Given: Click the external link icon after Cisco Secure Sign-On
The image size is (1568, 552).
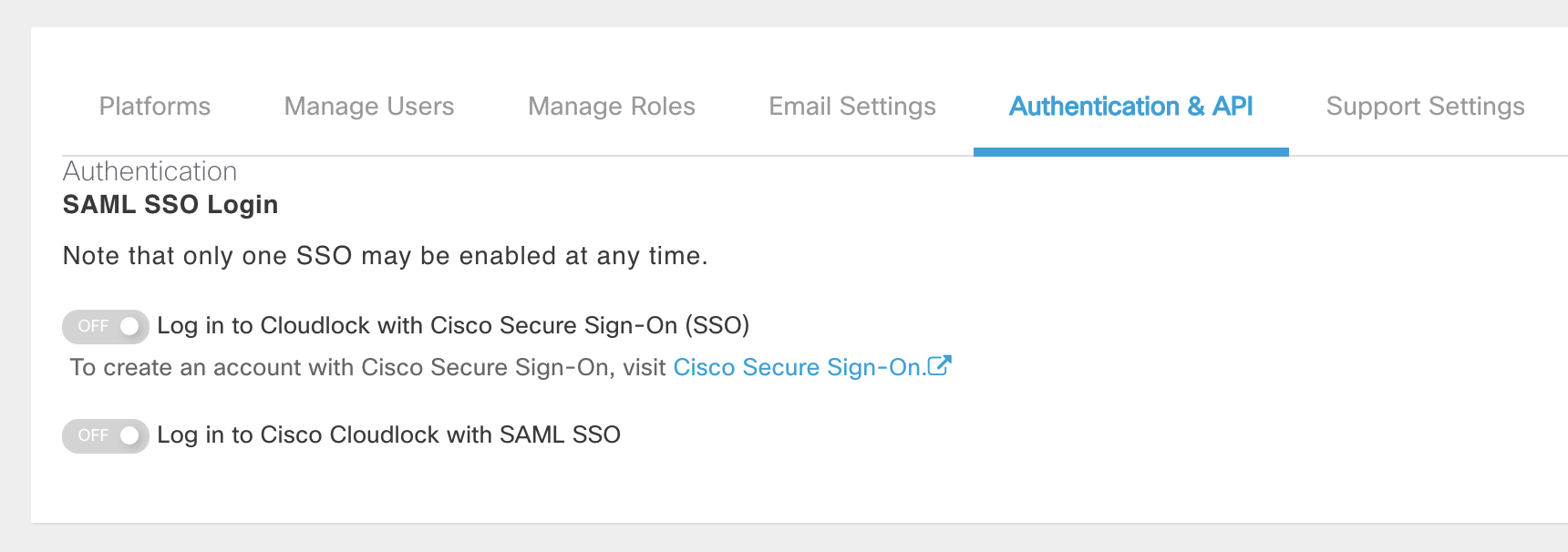Looking at the screenshot, I should tap(940, 366).
